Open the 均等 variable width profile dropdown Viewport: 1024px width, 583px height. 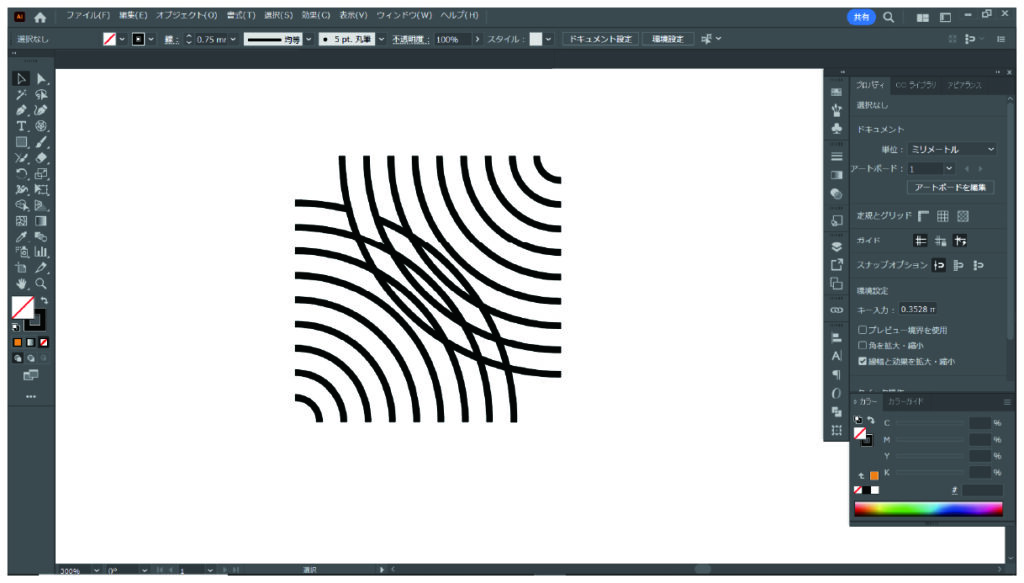tap(309, 39)
